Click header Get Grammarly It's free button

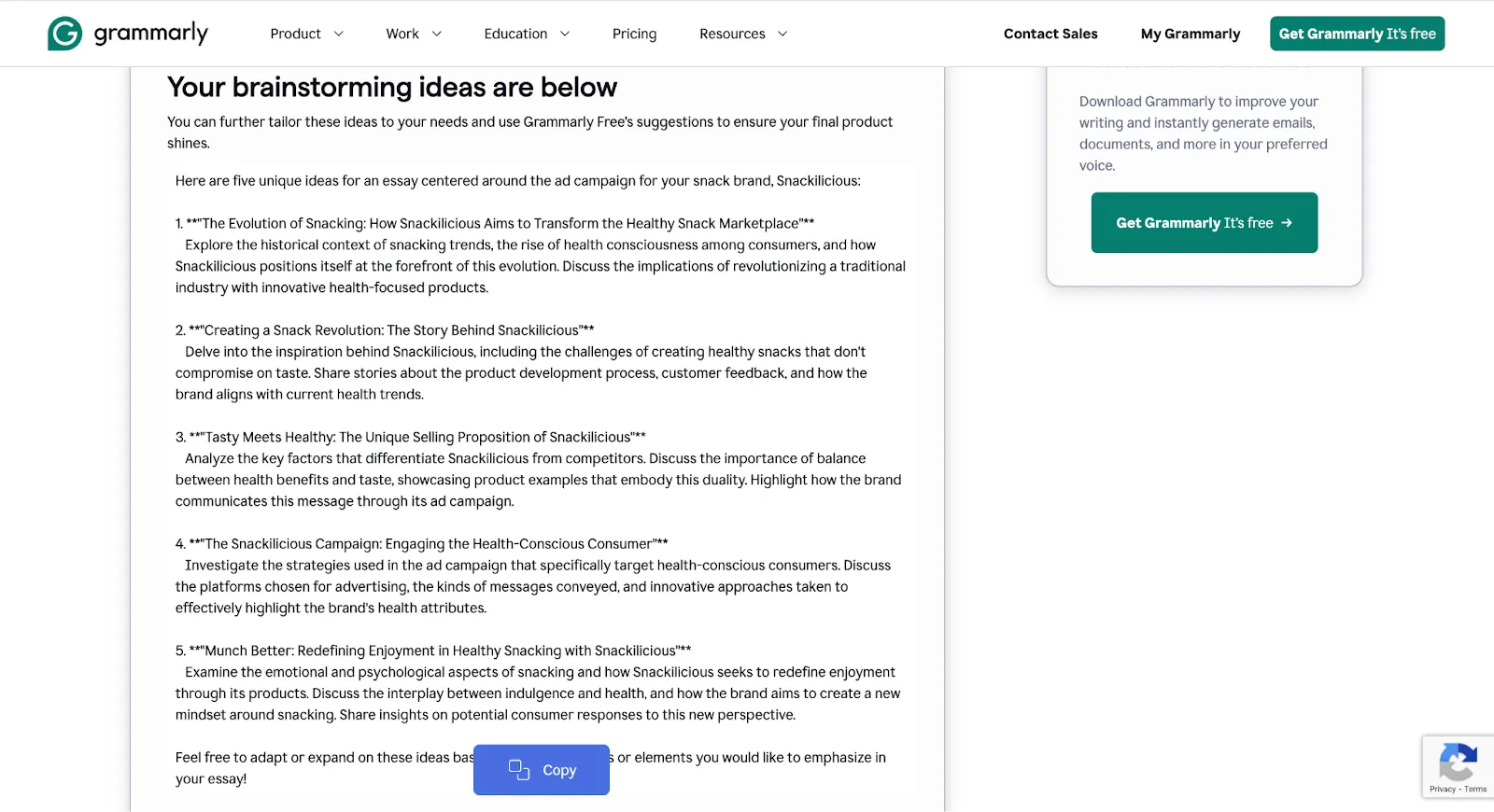[1357, 34]
